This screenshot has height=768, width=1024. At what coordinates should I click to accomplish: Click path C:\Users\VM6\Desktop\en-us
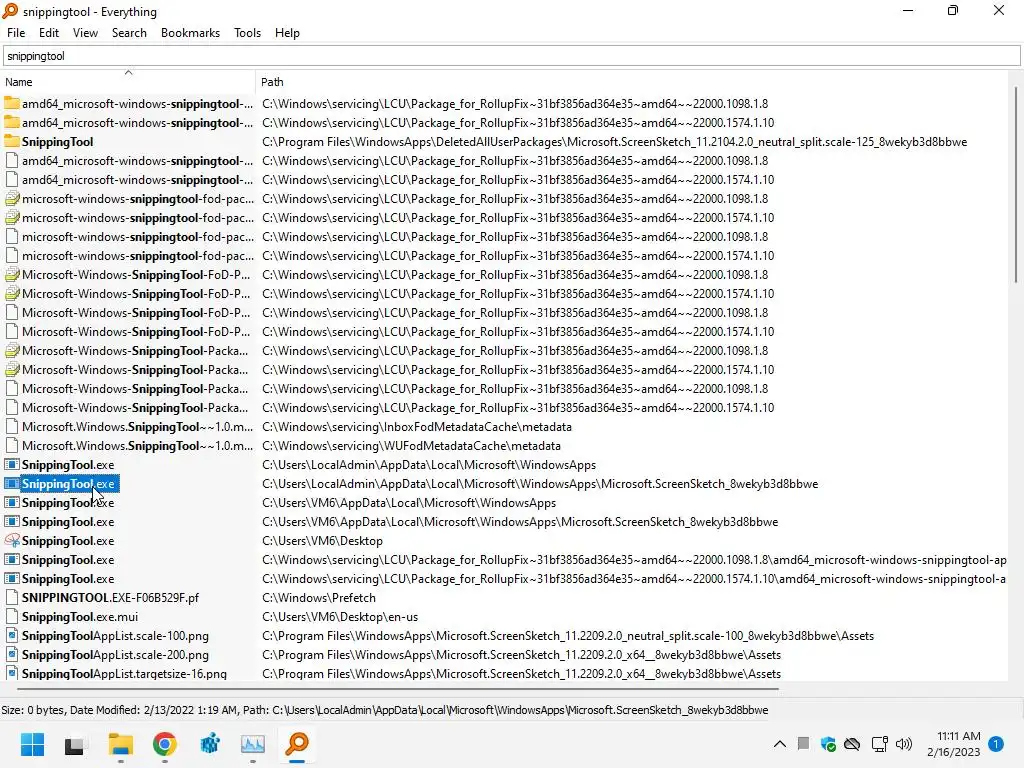[x=340, y=616]
